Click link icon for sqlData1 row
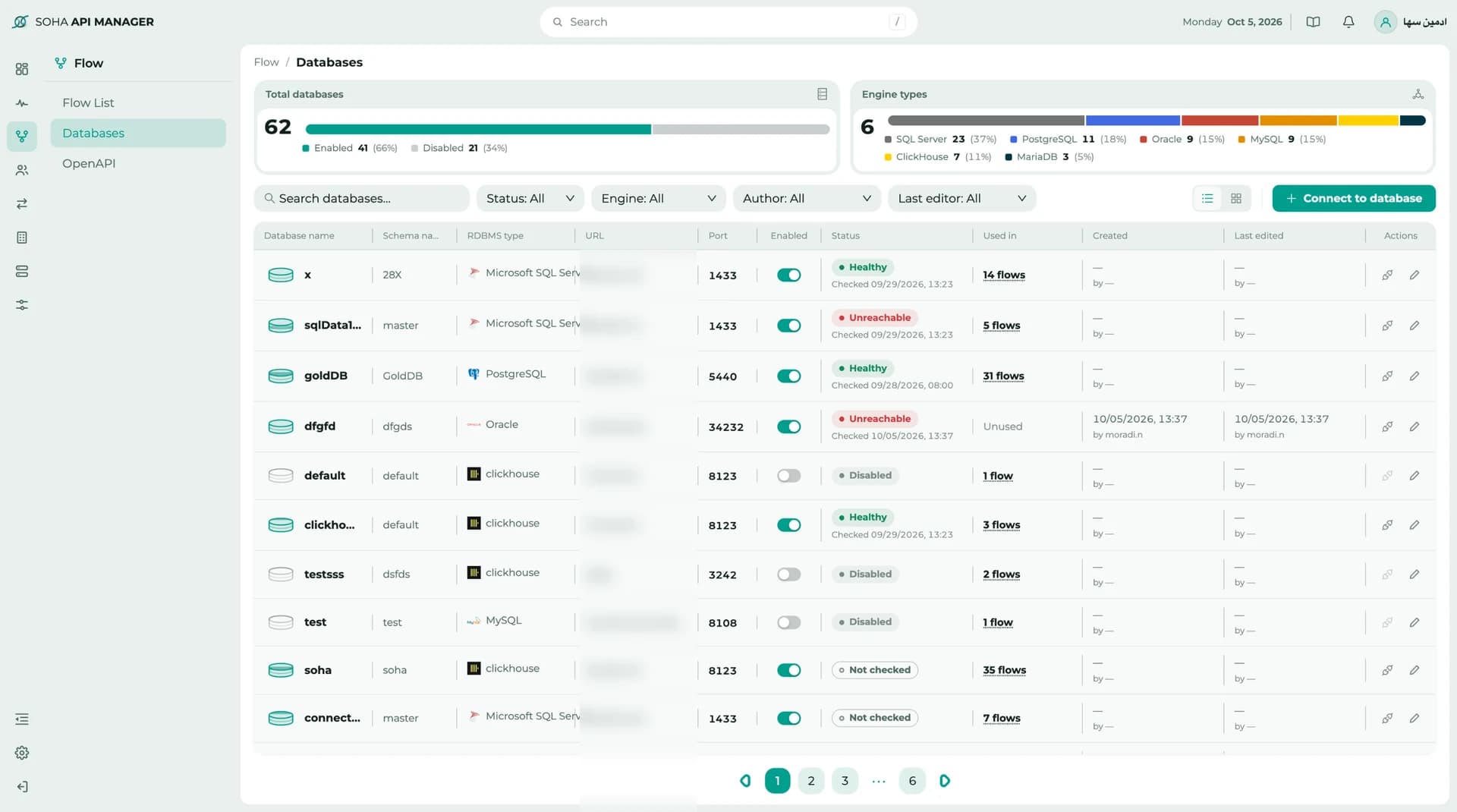The width and height of the screenshot is (1457, 812). coord(1387,326)
